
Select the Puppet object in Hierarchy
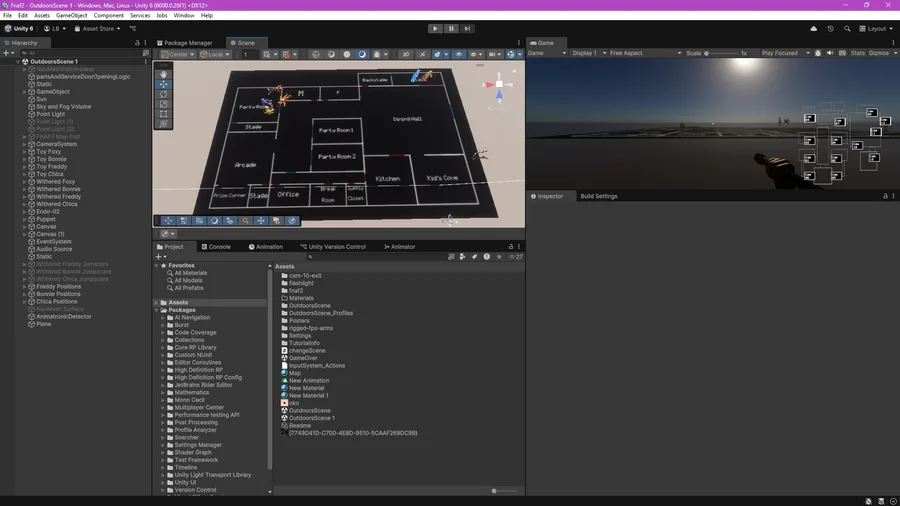coord(45,219)
